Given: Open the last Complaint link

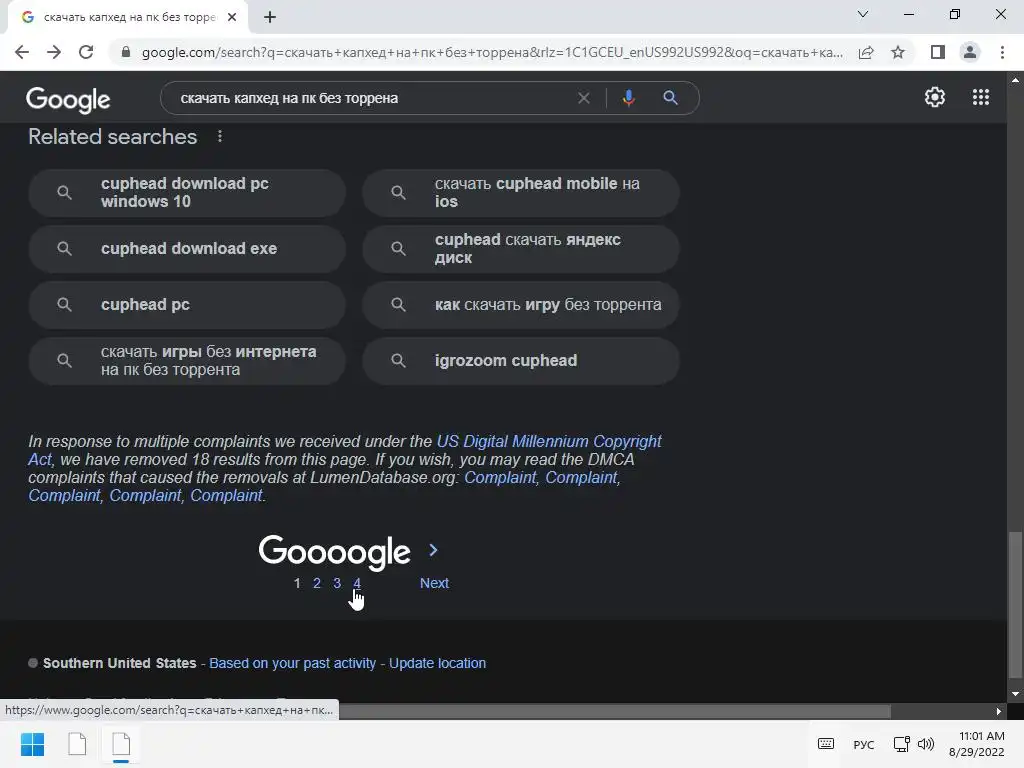Looking at the screenshot, I should pyautogui.click(x=226, y=496).
